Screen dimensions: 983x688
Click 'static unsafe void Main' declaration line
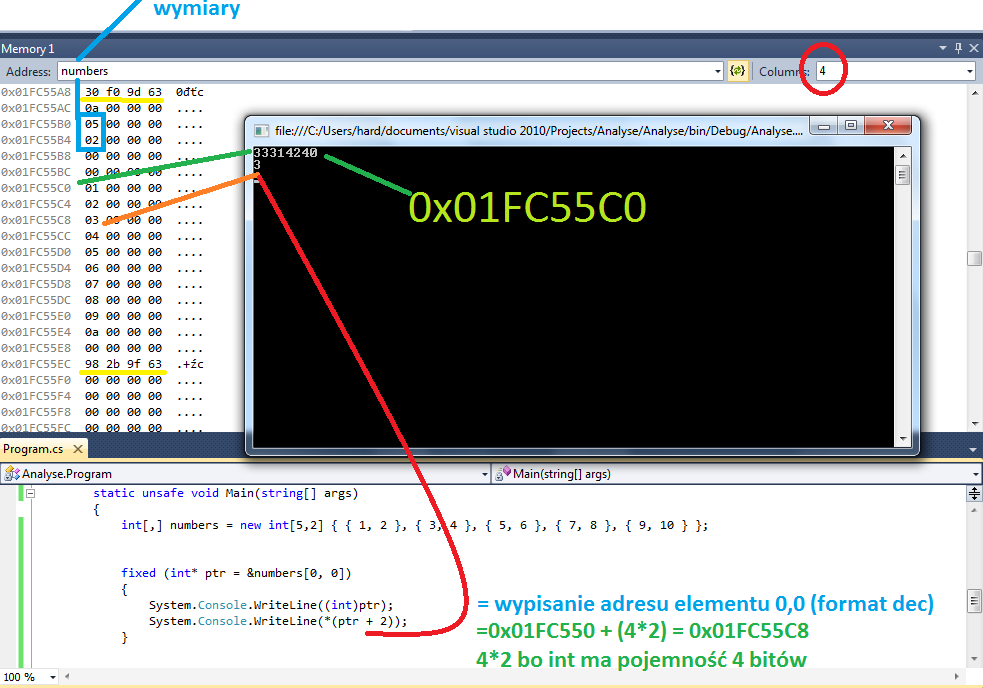tap(226, 493)
